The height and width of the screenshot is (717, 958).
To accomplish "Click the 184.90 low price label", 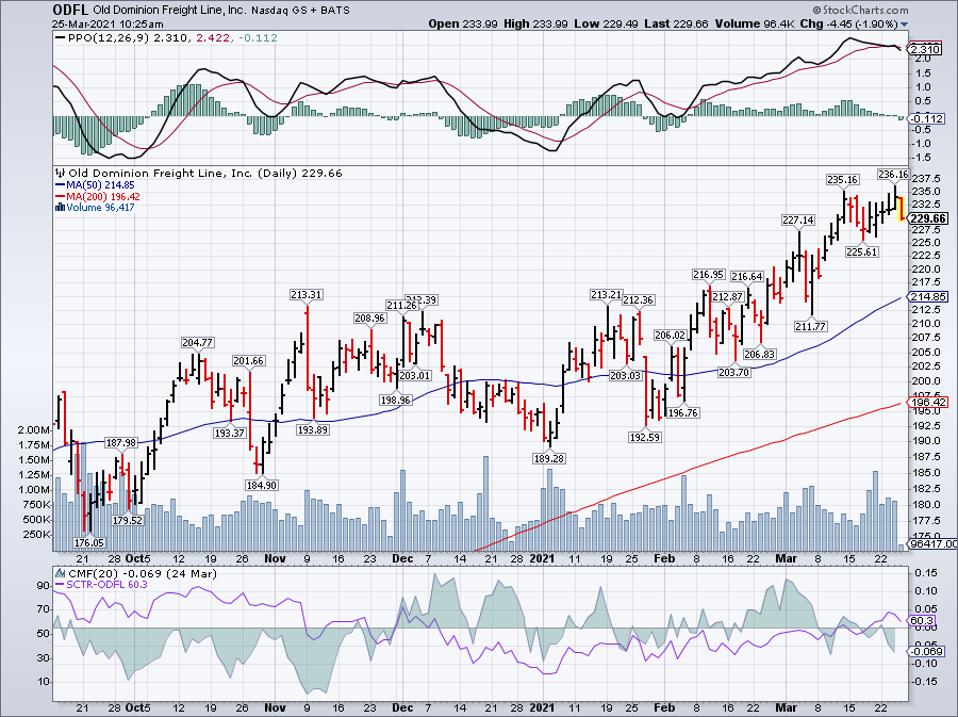I will [261, 485].
